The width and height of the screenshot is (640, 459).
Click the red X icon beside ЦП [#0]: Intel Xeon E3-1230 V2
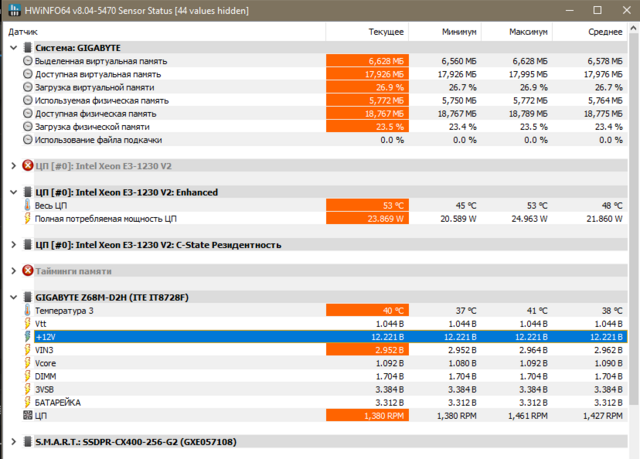tap(27, 166)
